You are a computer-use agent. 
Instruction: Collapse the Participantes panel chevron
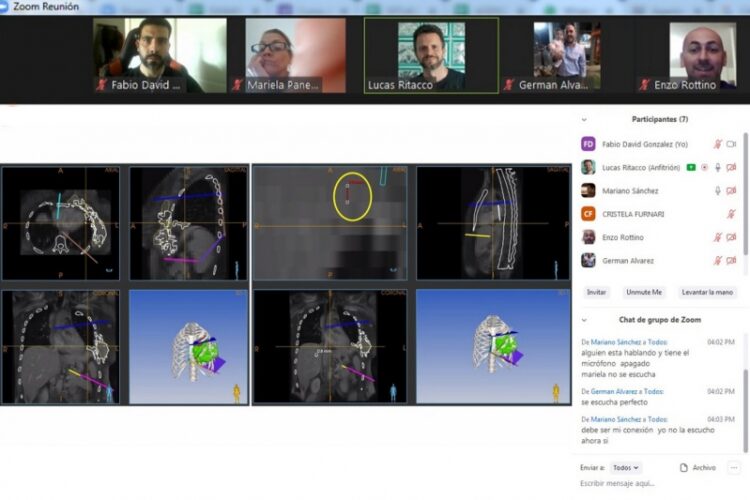(x=583, y=119)
